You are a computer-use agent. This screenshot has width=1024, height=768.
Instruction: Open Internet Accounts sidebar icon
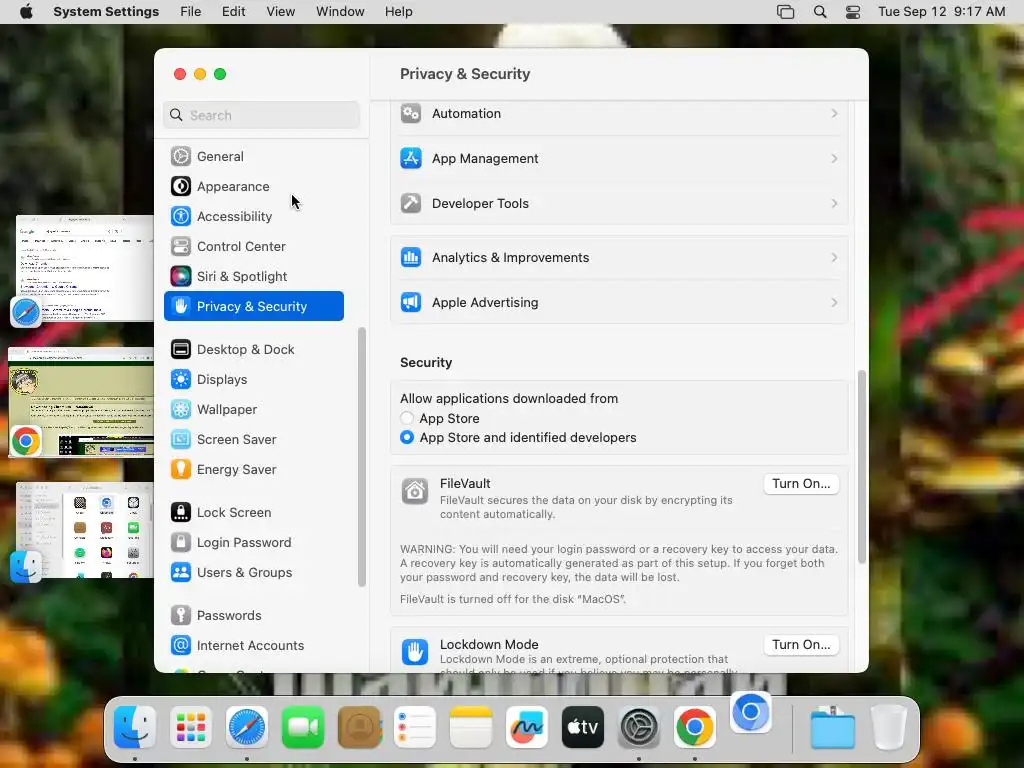tap(181, 646)
